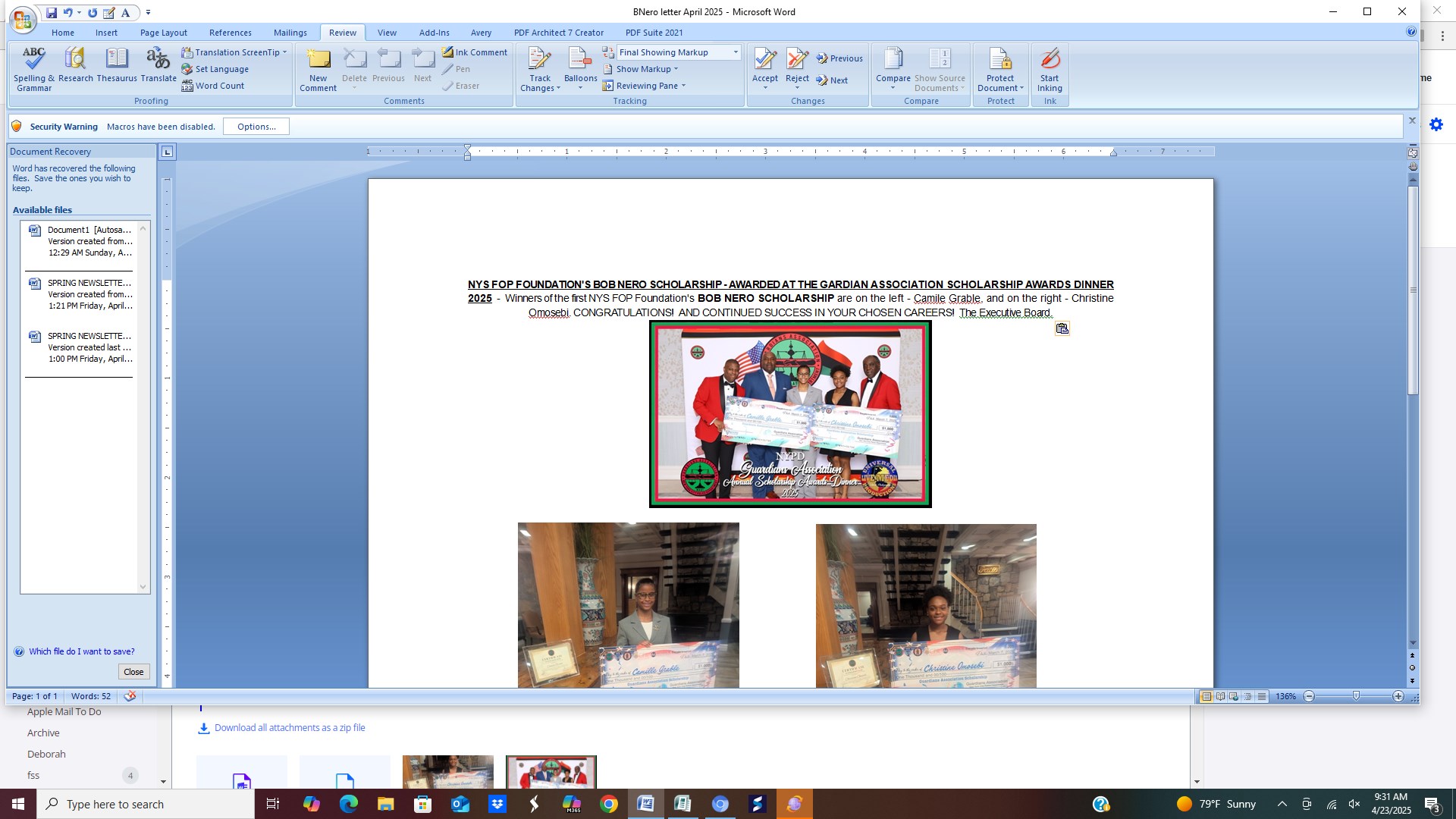Switch to the Page Layout tab

[x=163, y=33]
